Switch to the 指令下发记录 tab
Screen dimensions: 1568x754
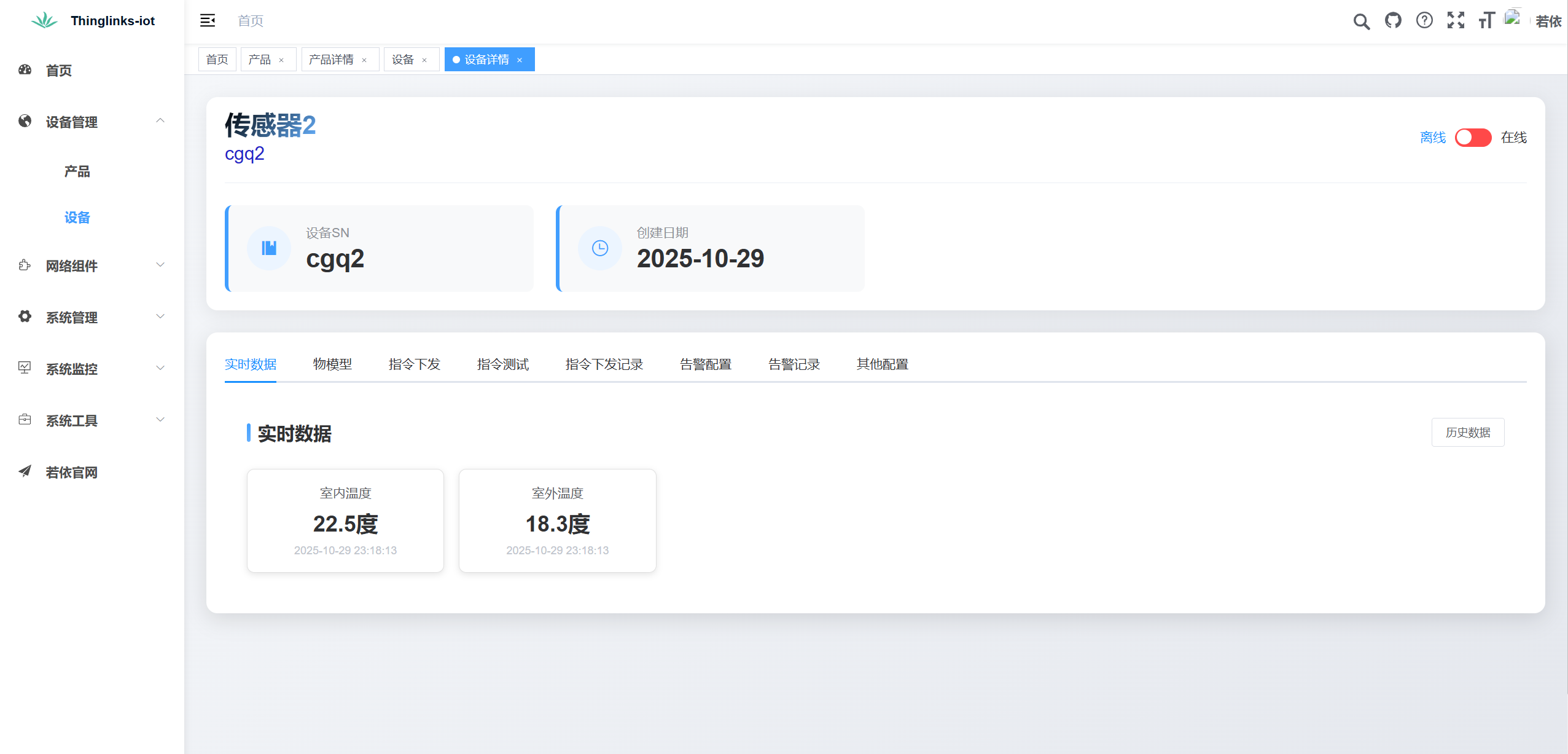604,364
